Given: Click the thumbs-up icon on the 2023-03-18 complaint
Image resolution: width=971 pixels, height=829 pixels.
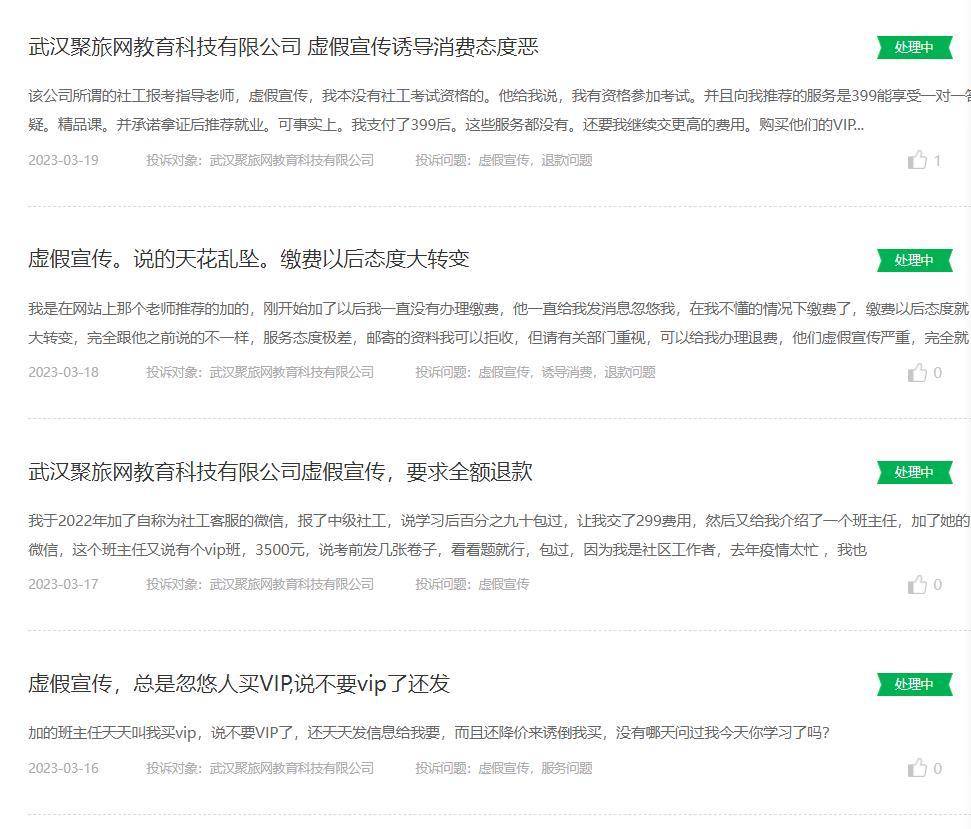Looking at the screenshot, I should coord(917,372).
